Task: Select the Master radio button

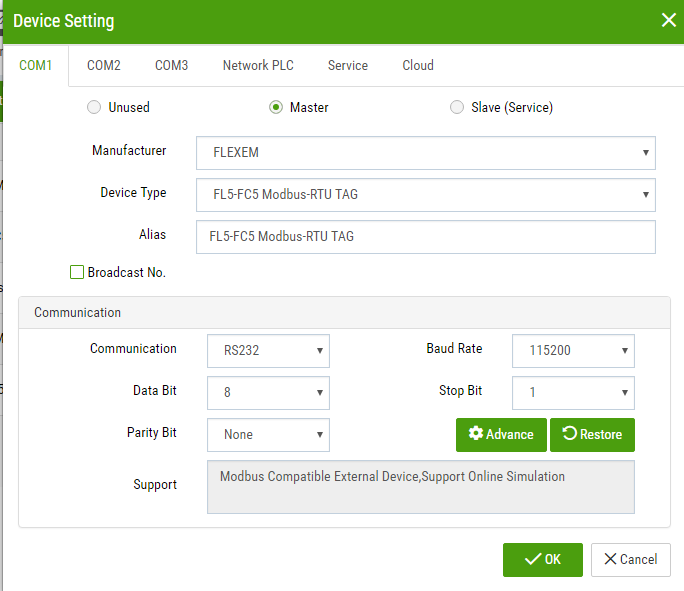Action: pyautogui.click(x=276, y=107)
